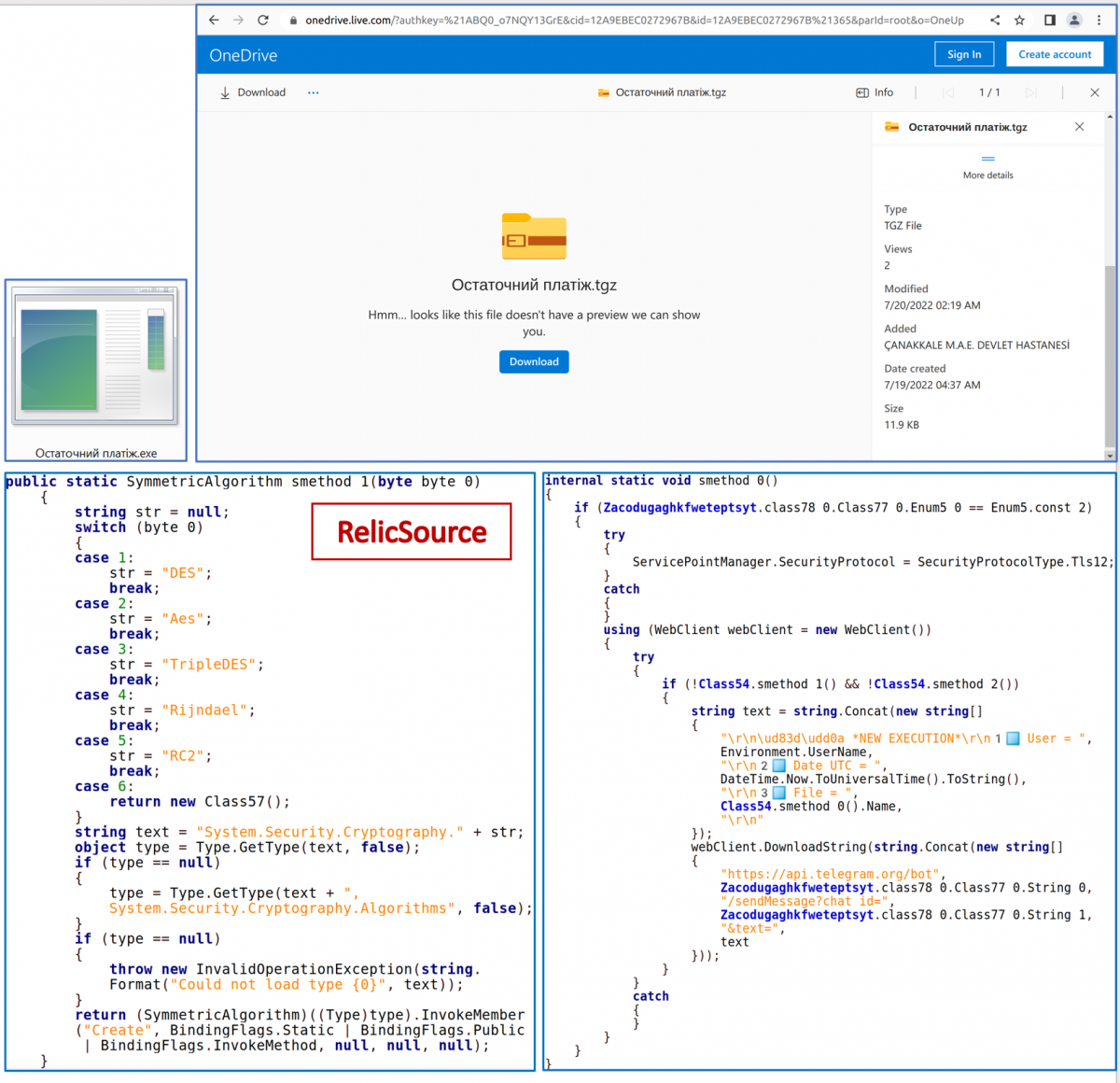The height and width of the screenshot is (1083, 1120).
Task: Toggle the browser side panel icon
Action: tap(1050, 20)
